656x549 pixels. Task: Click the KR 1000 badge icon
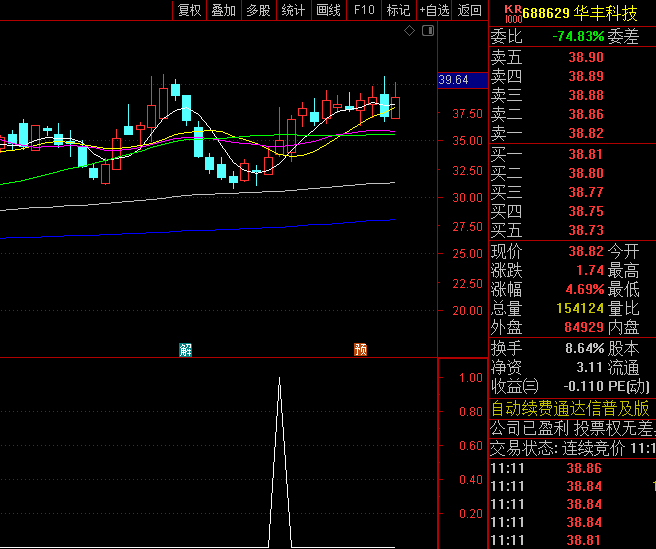[x=513, y=14]
